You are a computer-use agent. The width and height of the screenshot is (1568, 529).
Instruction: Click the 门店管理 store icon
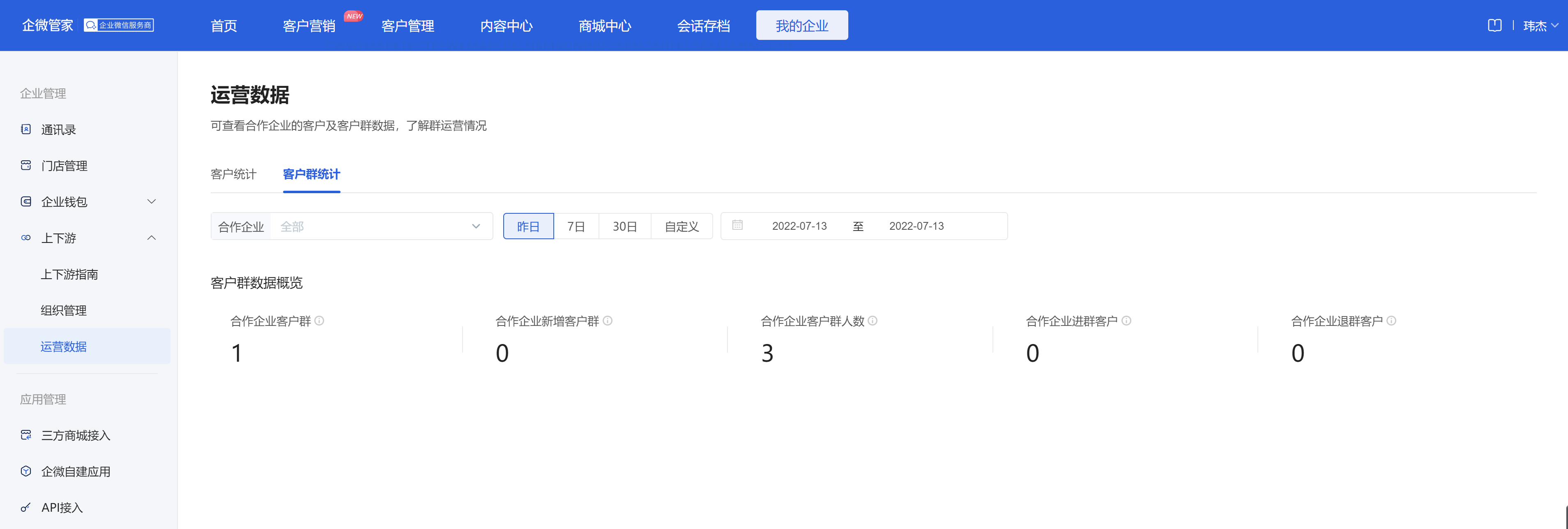(x=25, y=166)
